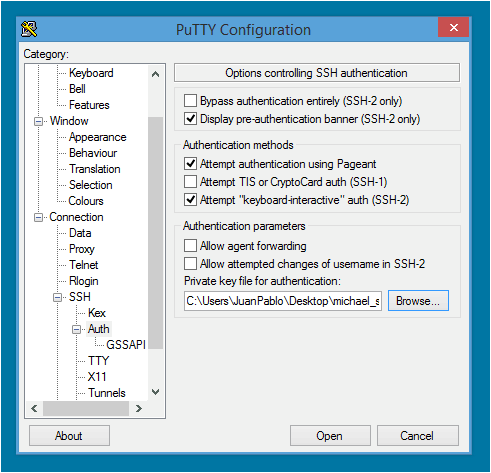Collapse the SSH tree node

[58, 297]
